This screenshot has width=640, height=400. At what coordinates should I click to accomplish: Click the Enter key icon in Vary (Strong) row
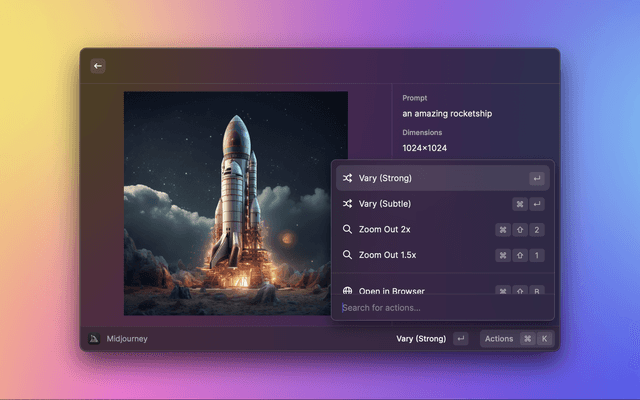click(x=537, y=178)
